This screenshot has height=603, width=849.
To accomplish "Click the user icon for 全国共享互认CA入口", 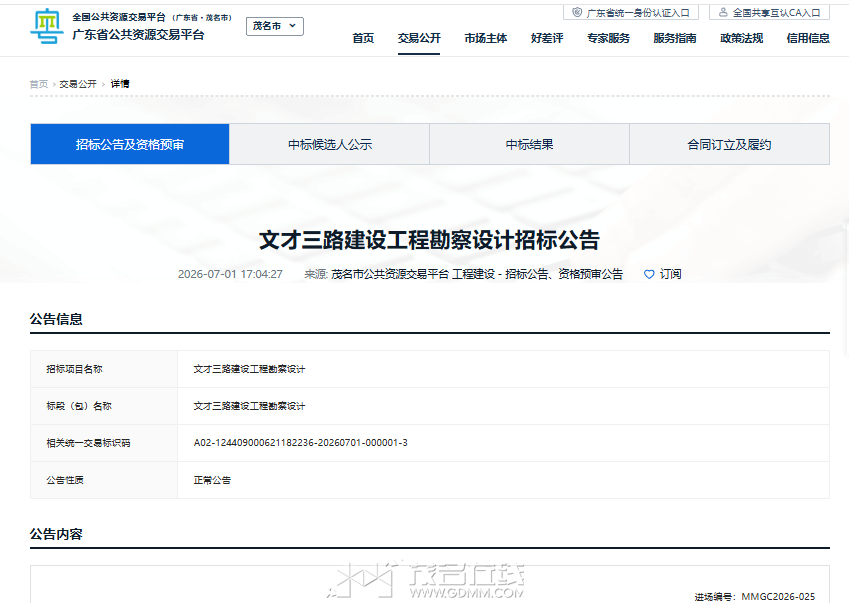I will [x=723, y=12].
